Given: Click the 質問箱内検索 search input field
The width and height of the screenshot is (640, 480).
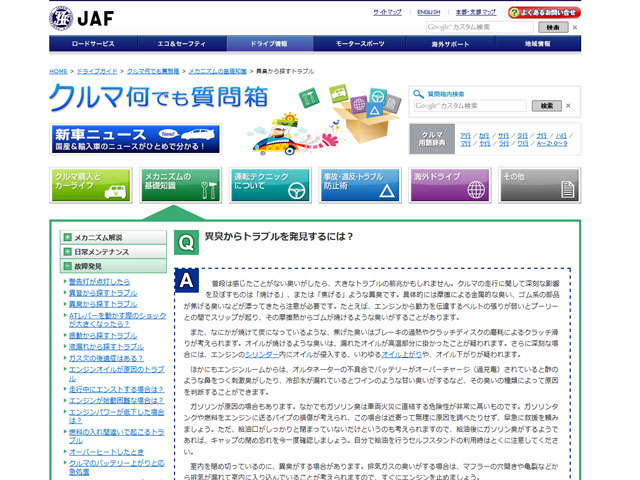Looking at the screenshot, I should [469, 105].
